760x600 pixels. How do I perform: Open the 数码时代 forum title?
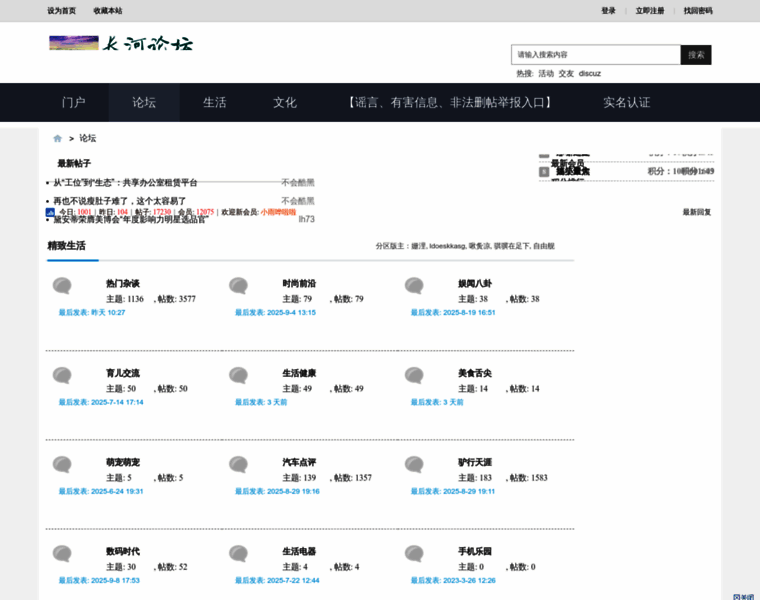[123, 552]
